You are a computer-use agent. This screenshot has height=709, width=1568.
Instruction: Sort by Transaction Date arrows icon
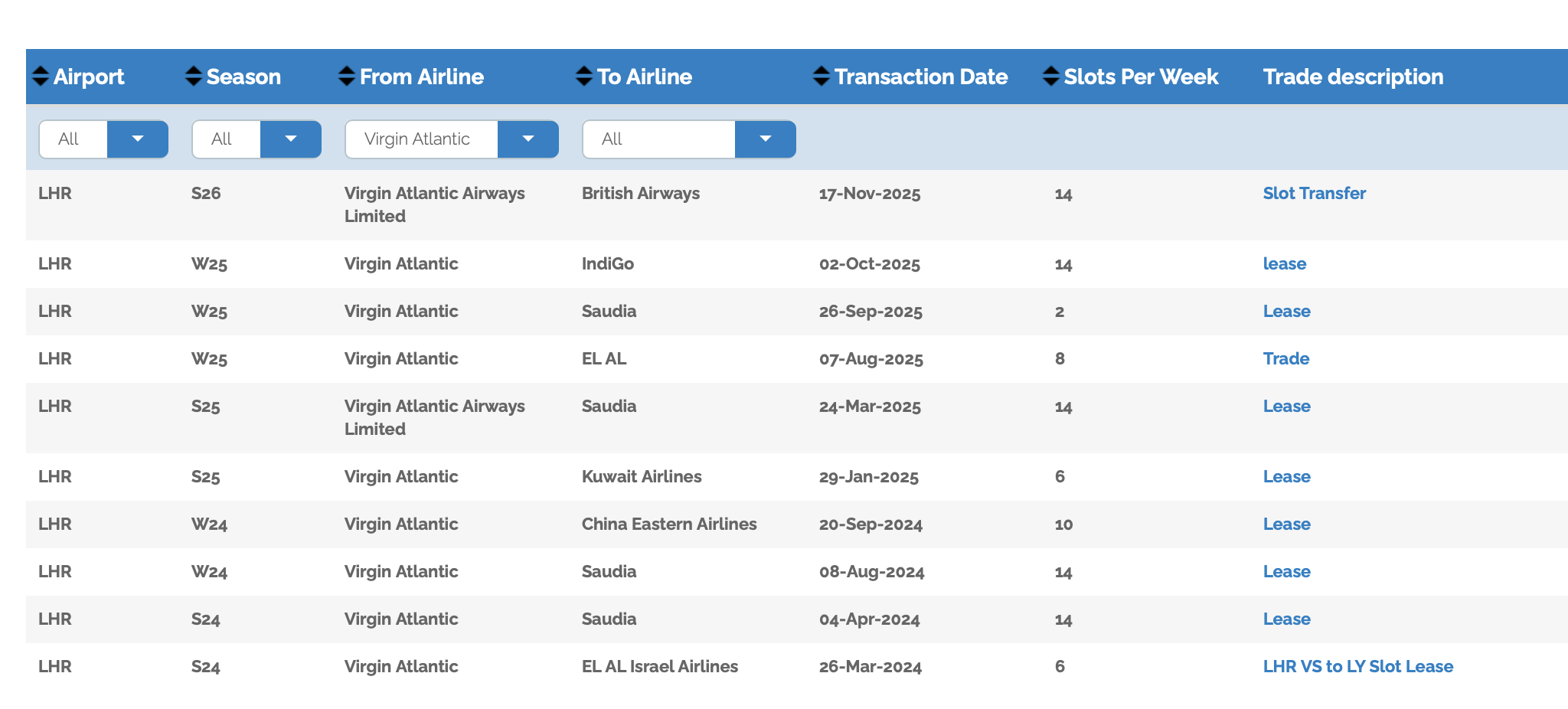(822, 76)
